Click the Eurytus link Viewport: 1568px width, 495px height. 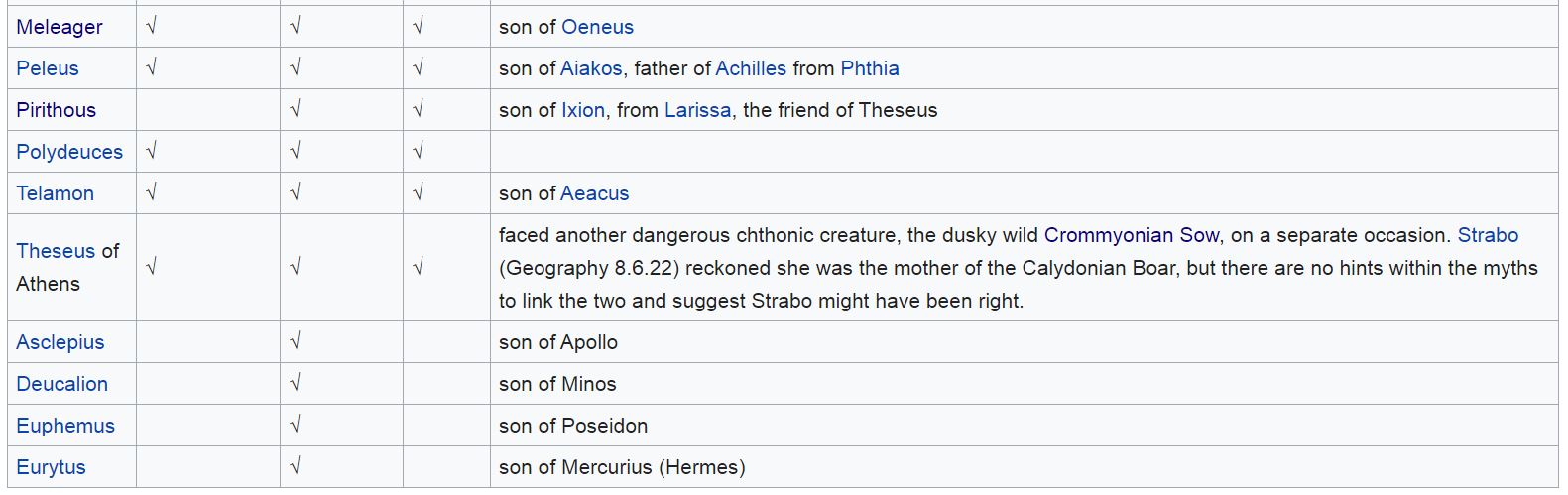click(x=52, y=467)
